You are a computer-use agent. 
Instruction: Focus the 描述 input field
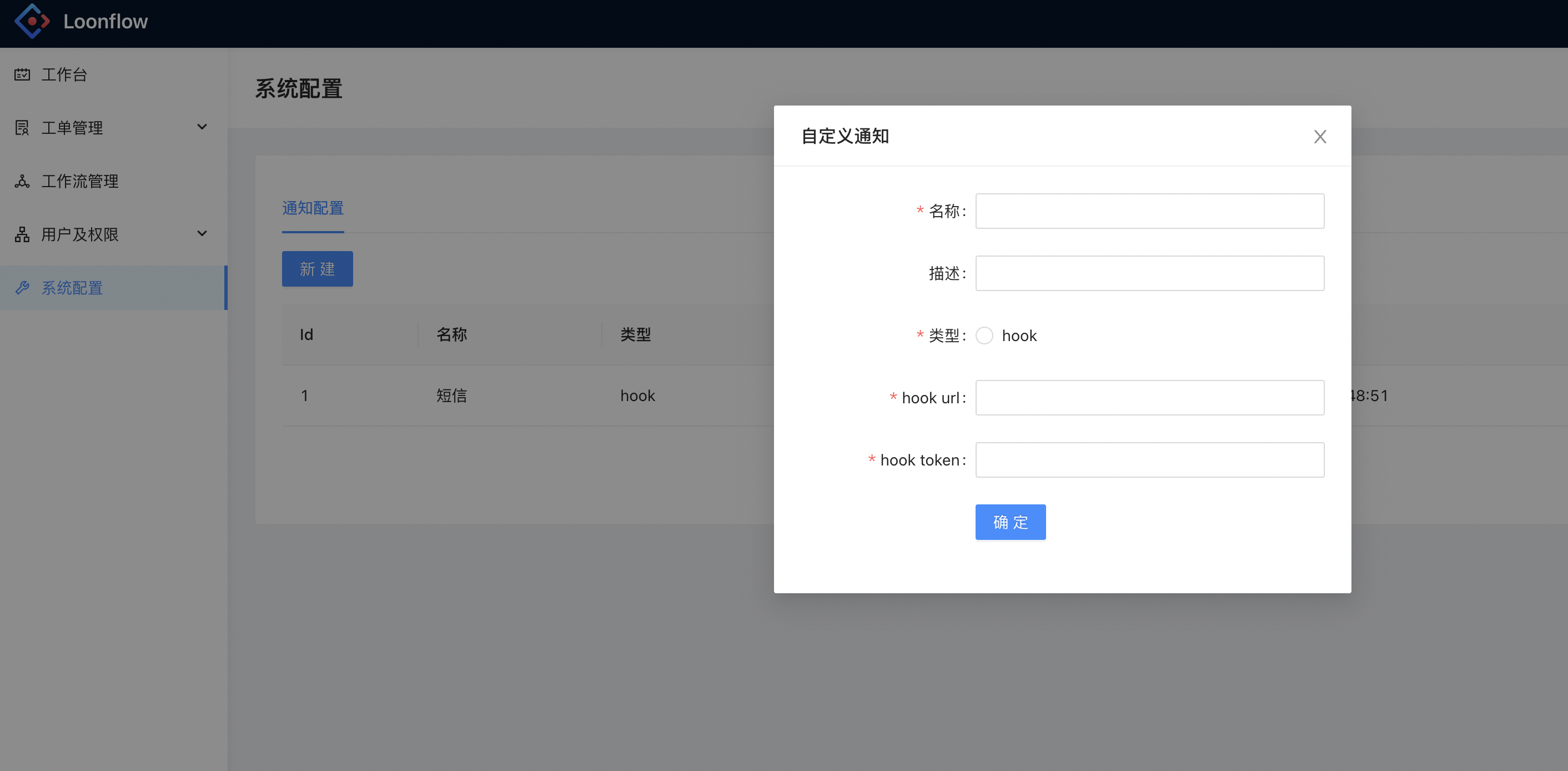[1149, 273]
